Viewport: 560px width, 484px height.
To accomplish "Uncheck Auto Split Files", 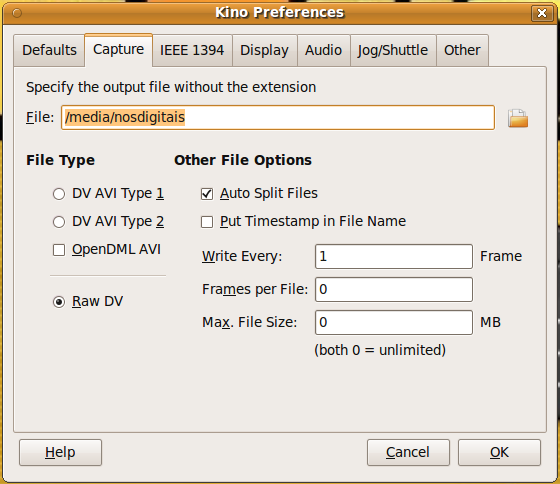I will [207, 194].
